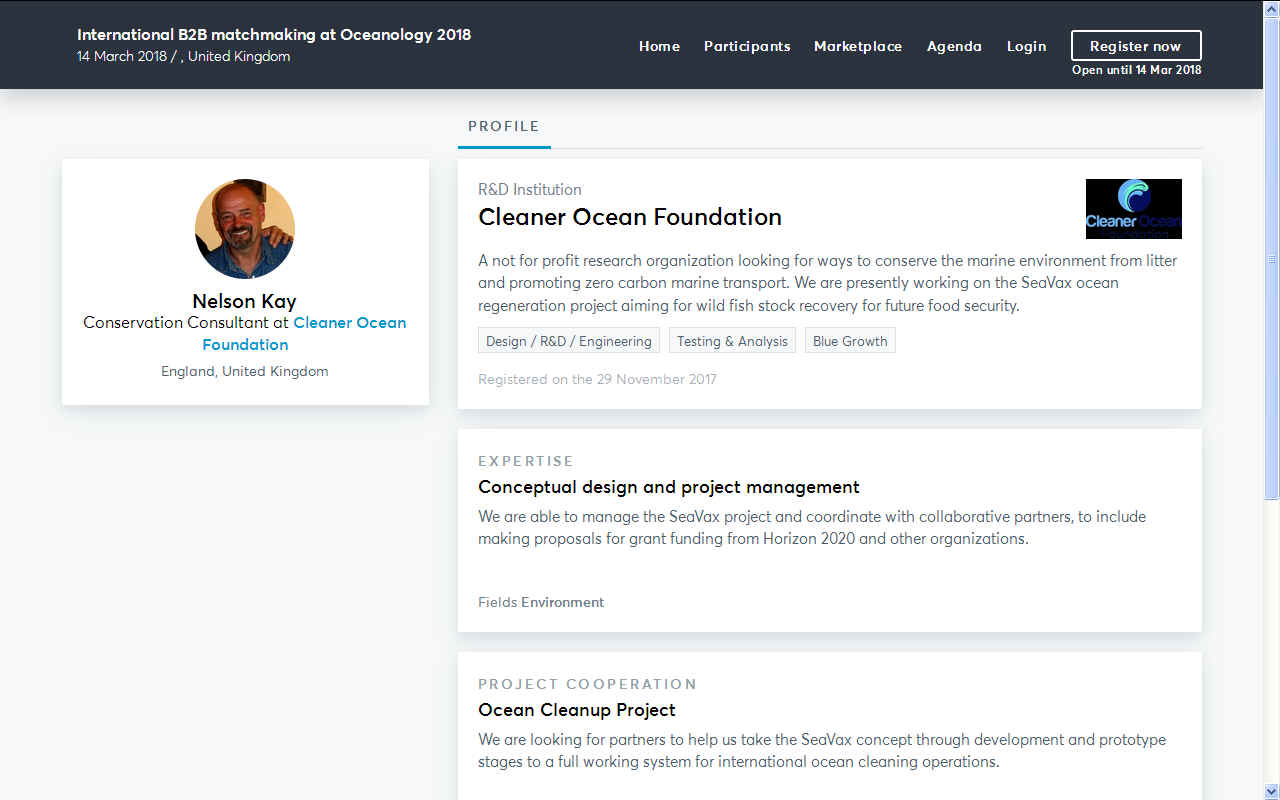Open the Cleaner Ocean Foundation link under Nelson Kay

(304, 333)
